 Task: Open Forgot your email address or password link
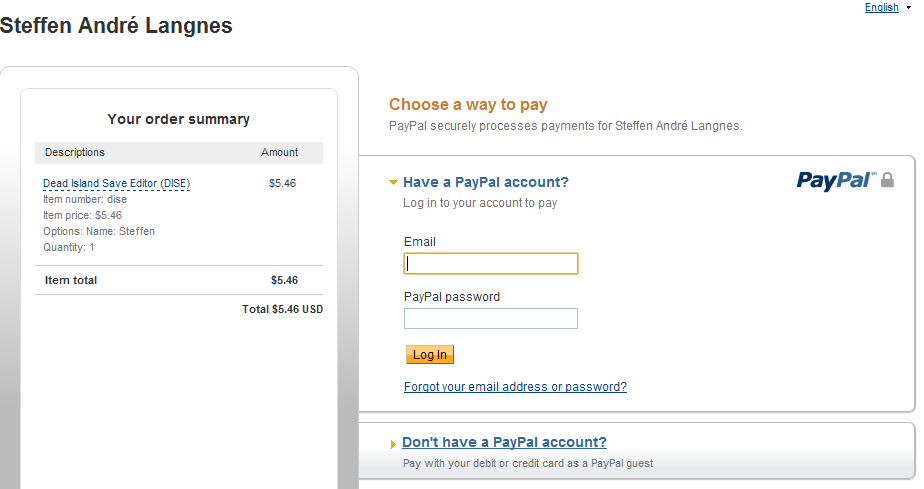(515, 387)
